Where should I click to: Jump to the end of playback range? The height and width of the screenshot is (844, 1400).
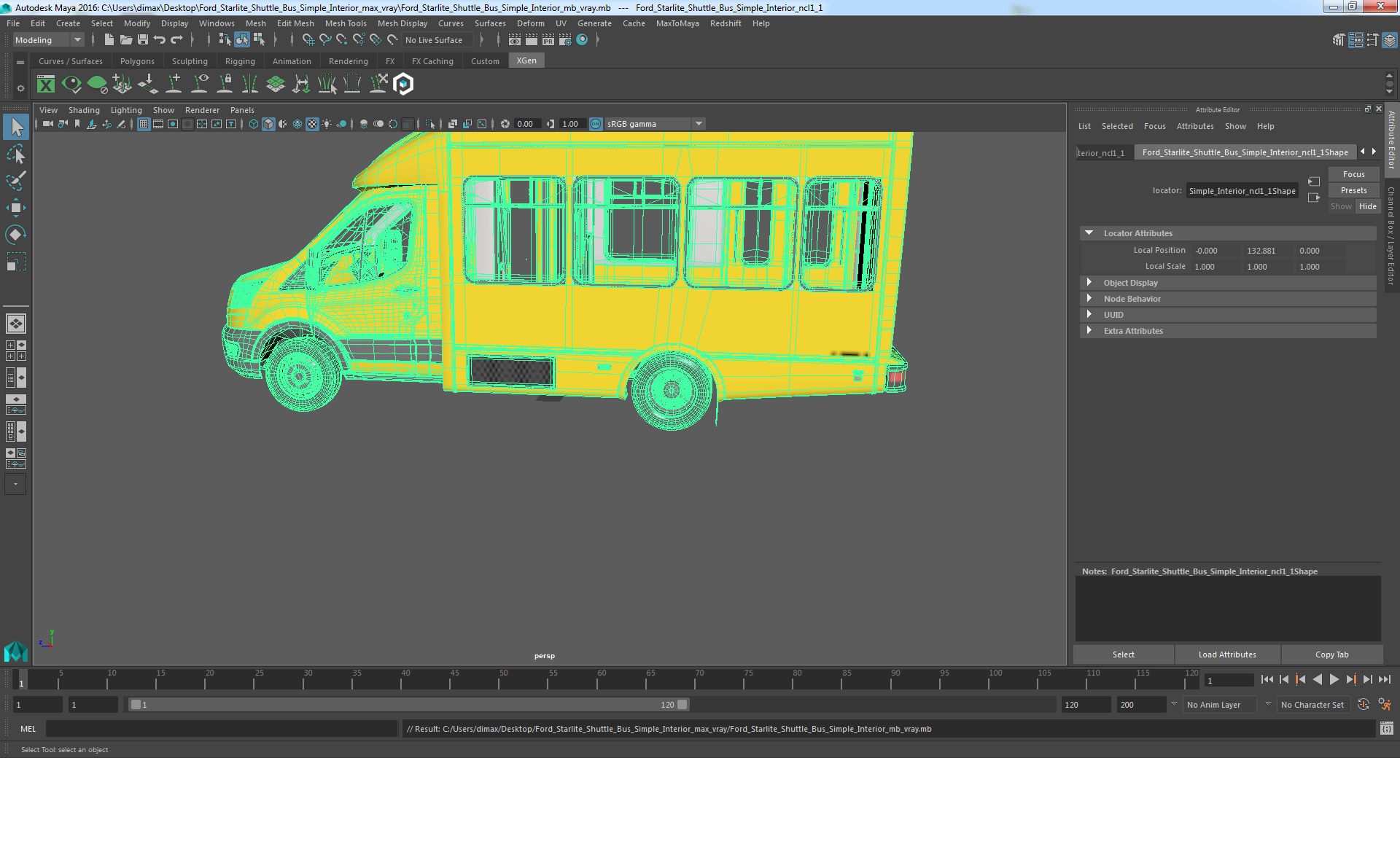tap(1384, 679)
